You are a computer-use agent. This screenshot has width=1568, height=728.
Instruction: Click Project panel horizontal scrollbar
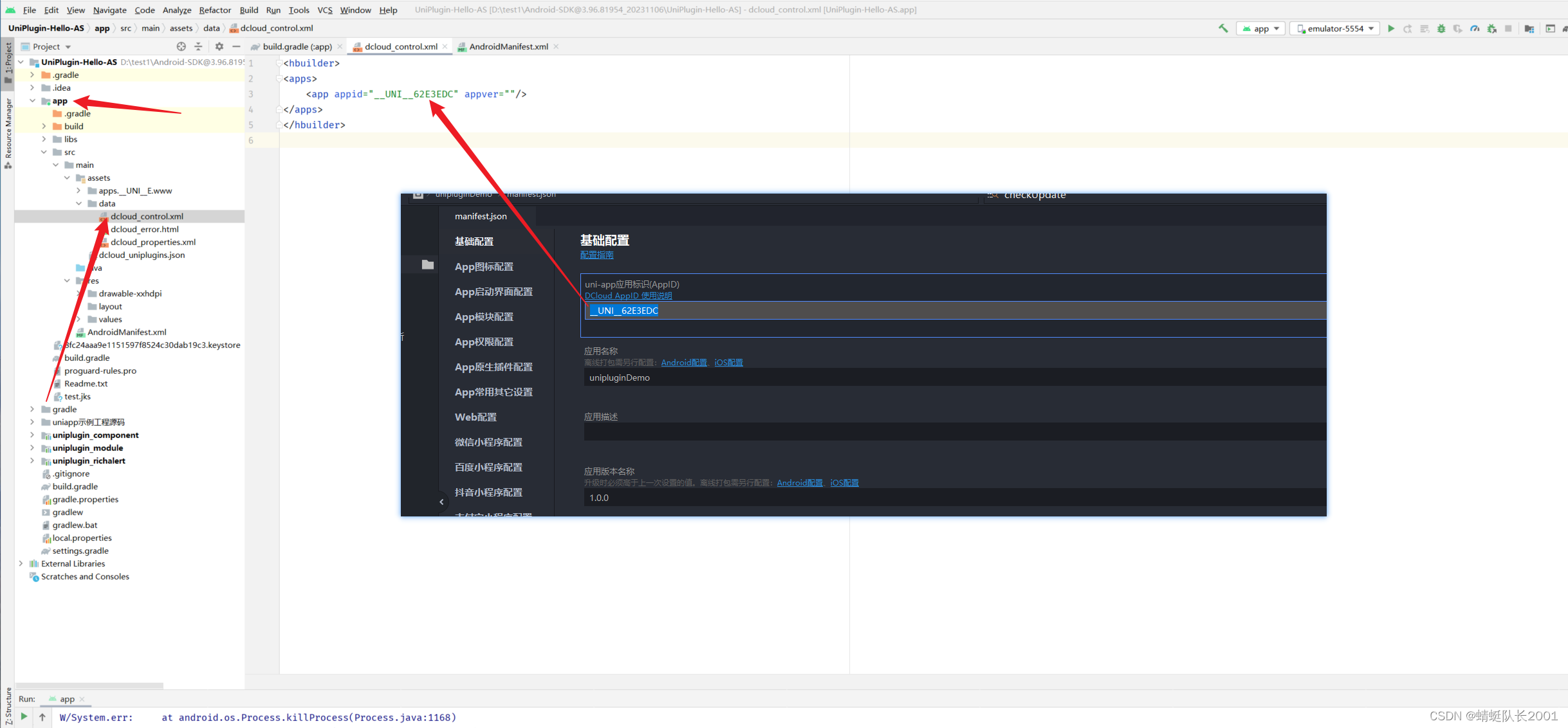pos(89,686)
